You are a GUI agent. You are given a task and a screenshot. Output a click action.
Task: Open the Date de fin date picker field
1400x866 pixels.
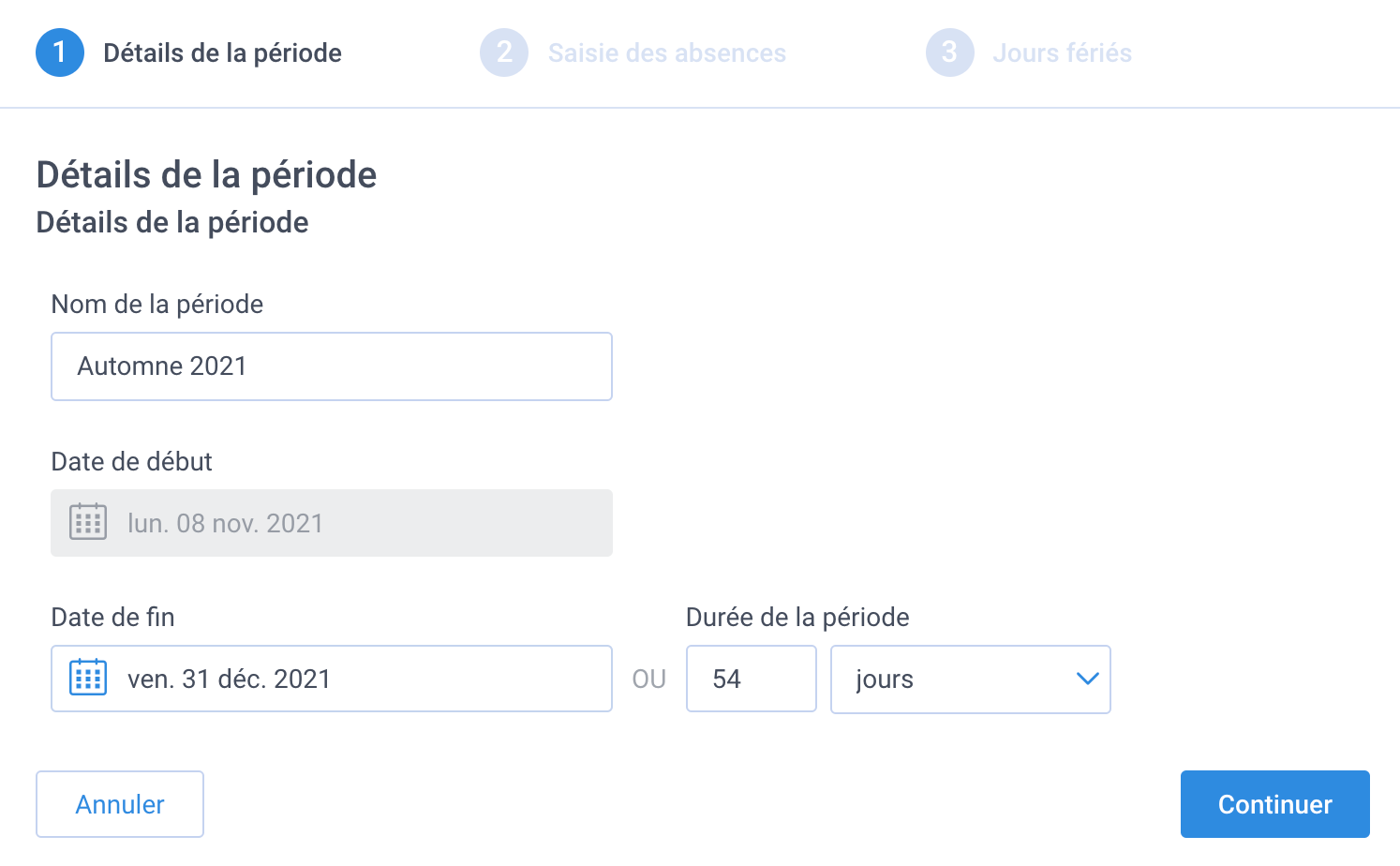click(x=332, y=679)
